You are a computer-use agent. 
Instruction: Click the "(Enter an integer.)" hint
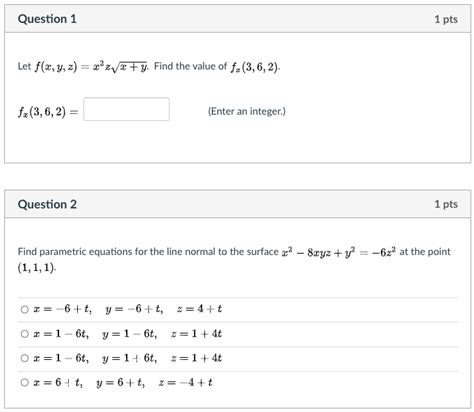[247, 111]
